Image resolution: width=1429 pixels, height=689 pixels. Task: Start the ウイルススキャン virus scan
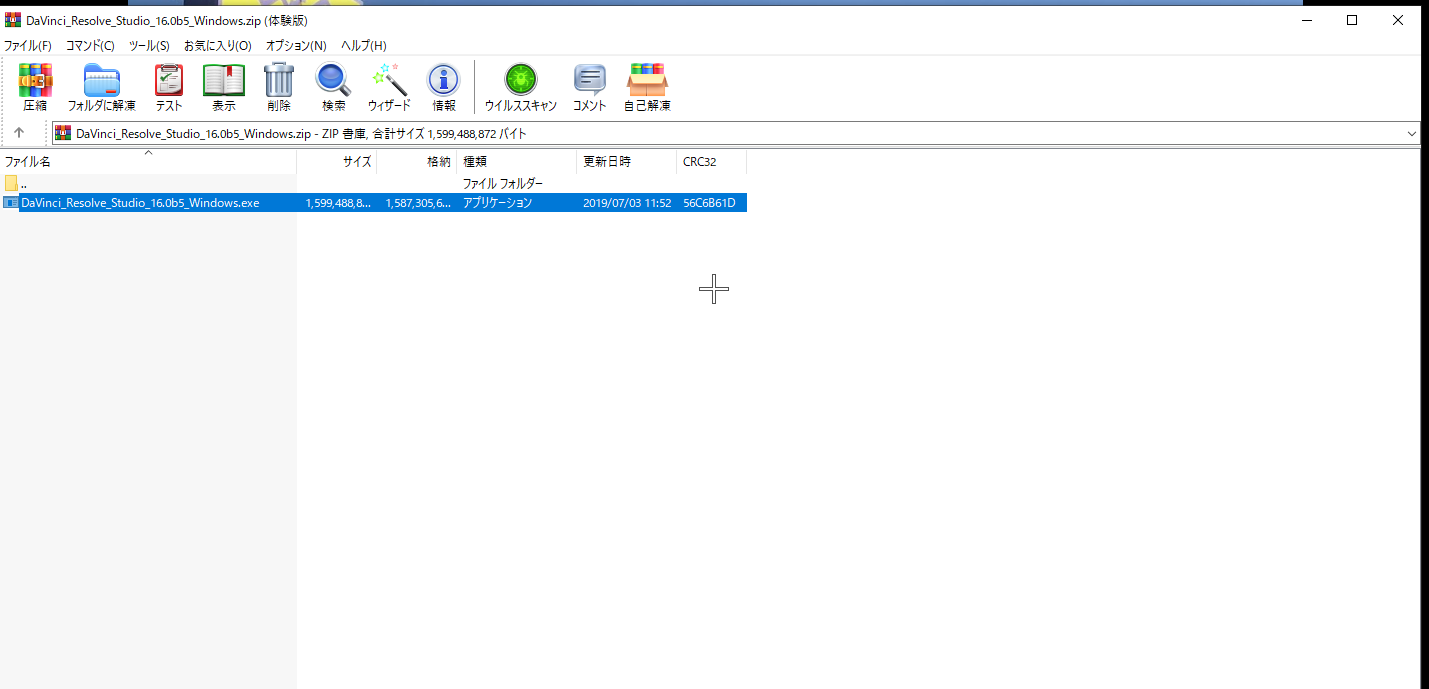pyautogui.click(x=520, y=86)
